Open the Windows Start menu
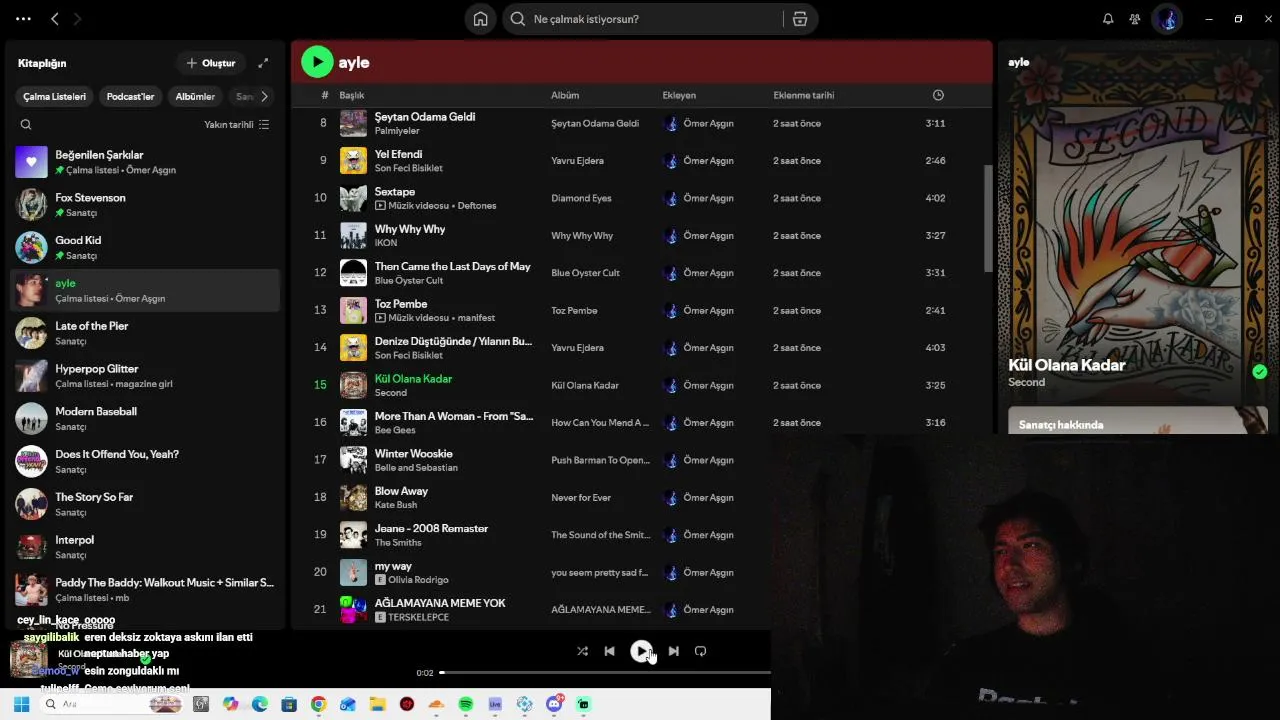This screenshot has height=720, width=1280. (x=21, y=704)
